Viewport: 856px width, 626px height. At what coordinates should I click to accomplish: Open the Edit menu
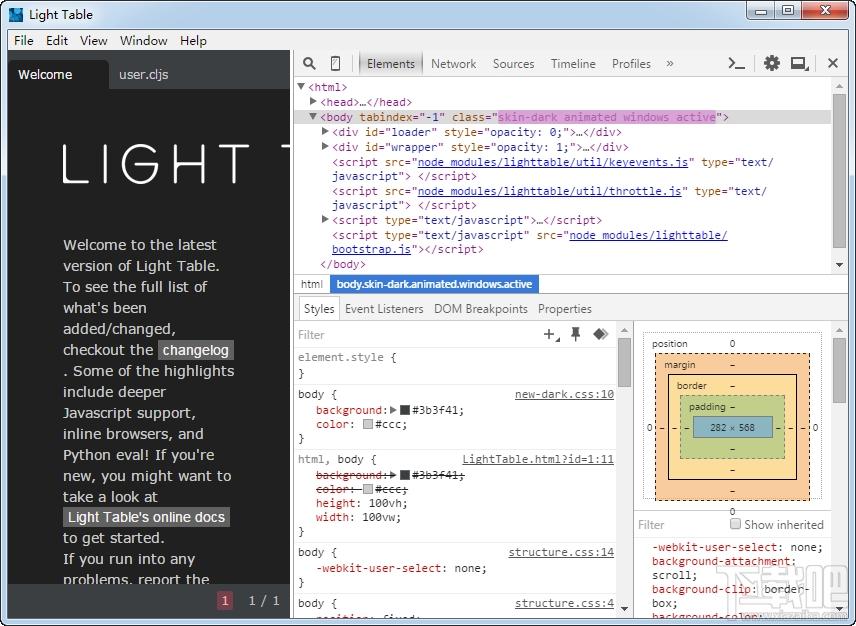[57, 40]
